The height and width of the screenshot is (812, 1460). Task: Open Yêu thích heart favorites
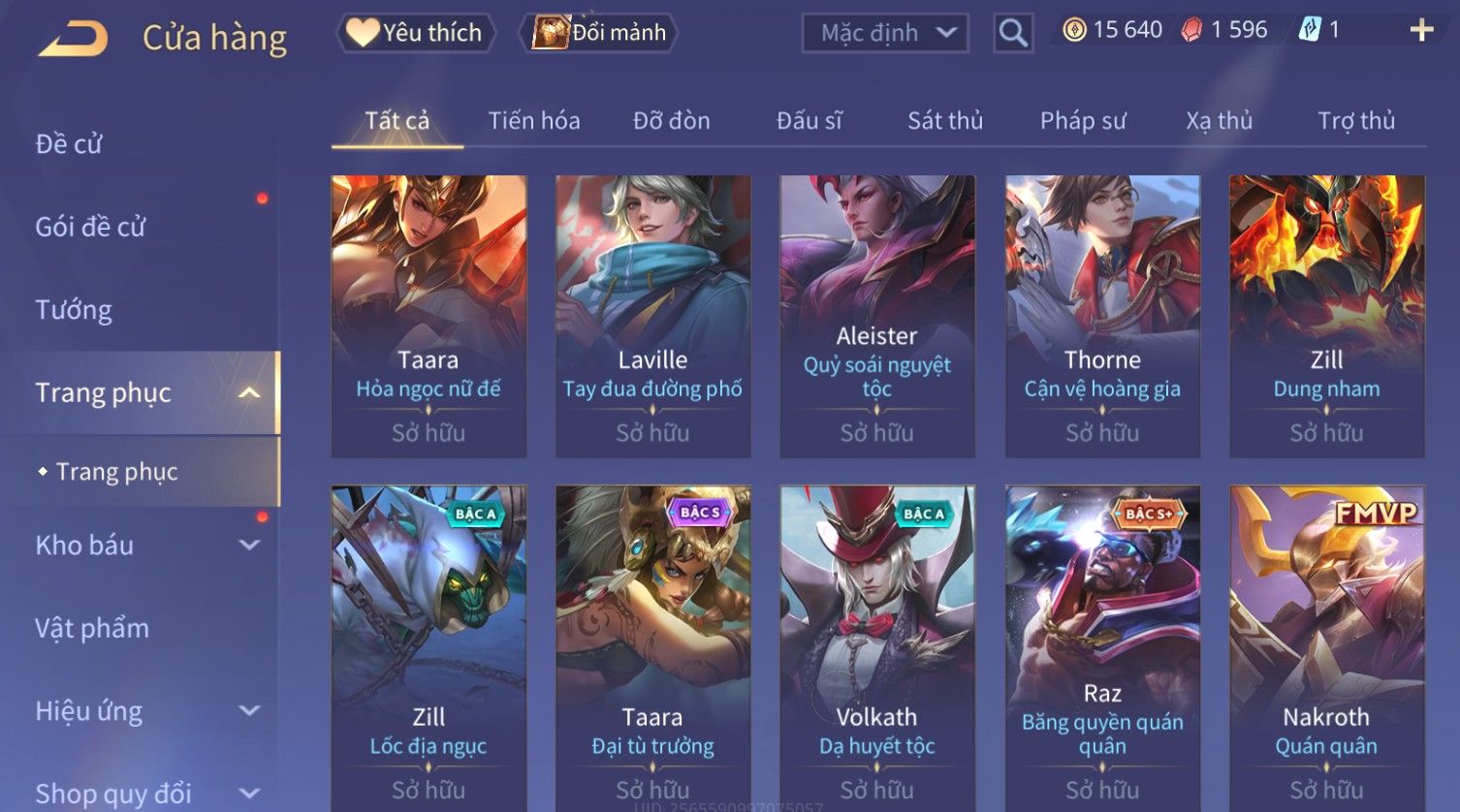pyautogui.click(x=416, y=33)
